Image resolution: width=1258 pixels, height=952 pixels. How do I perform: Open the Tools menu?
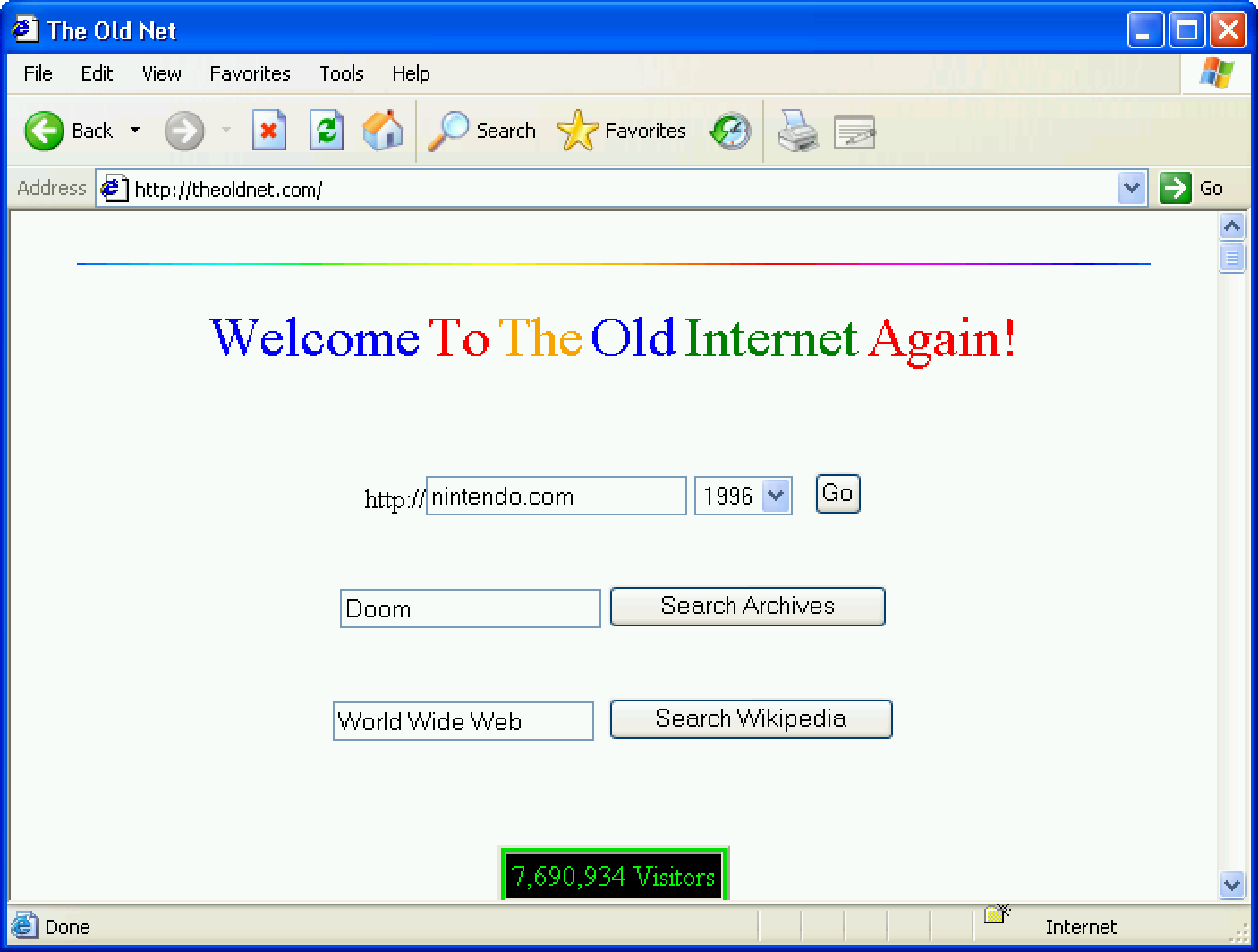click(342, 73)
